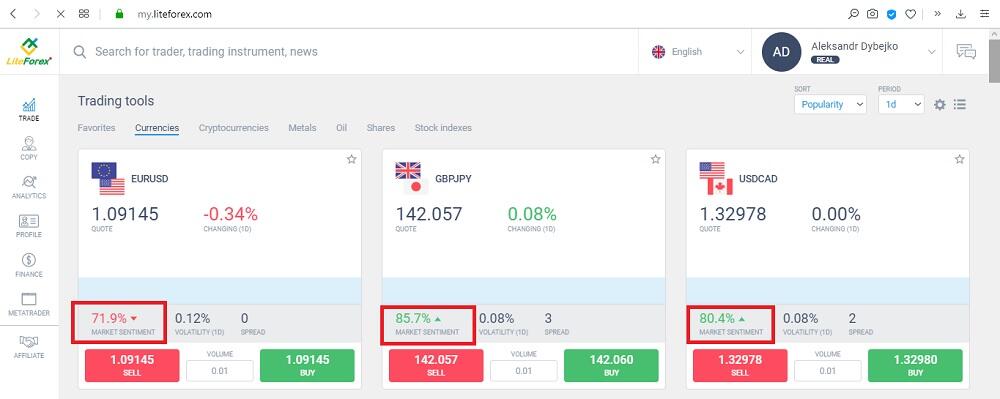The image size is (1000, 399).
Task: Click the blue shield ad-blocker icon
Action: click(x=892, y=13)
